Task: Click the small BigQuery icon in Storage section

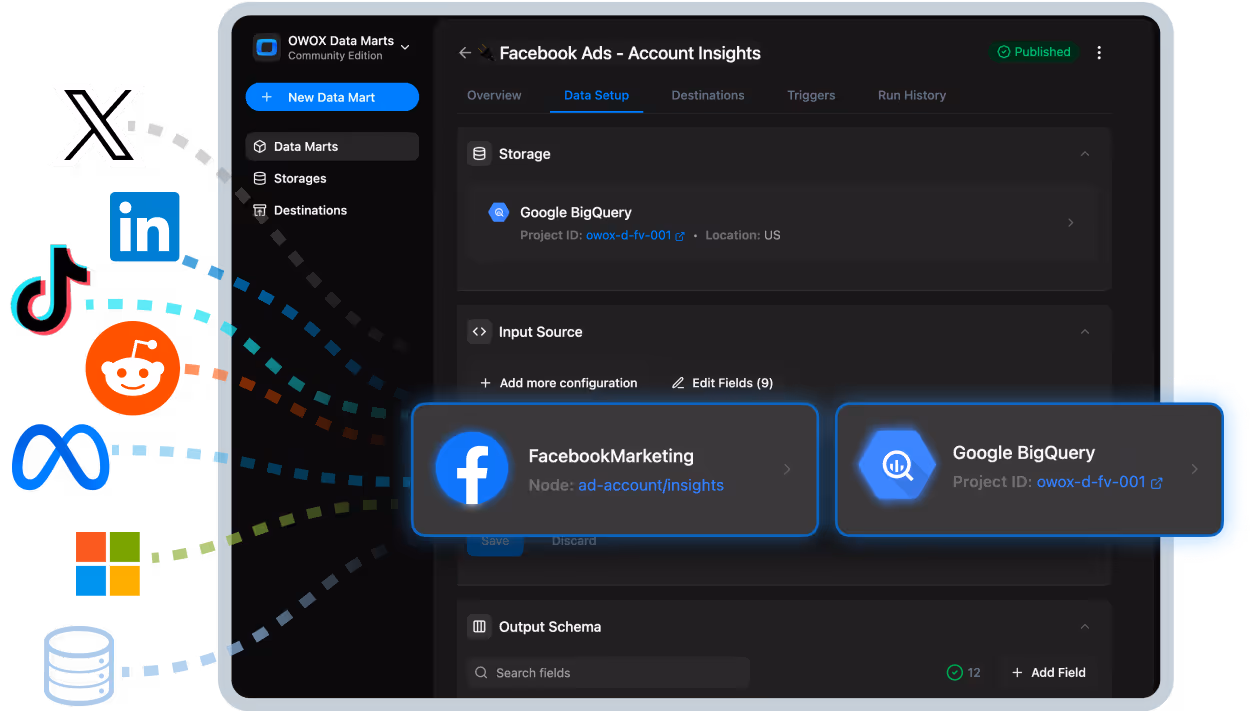Action: pyautogui.click(x=498, y=212)
